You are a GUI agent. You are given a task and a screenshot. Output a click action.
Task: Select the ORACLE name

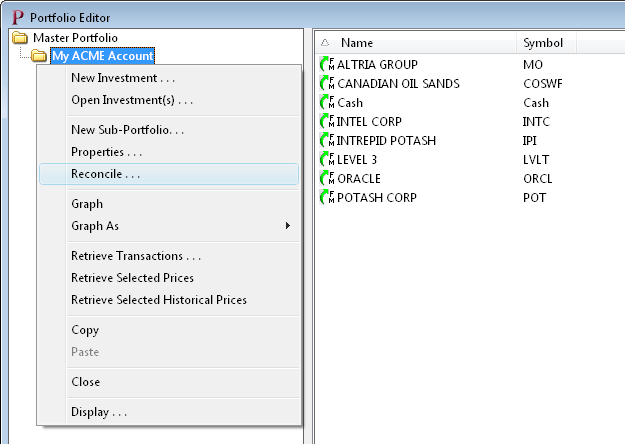[x=359, y=178]
